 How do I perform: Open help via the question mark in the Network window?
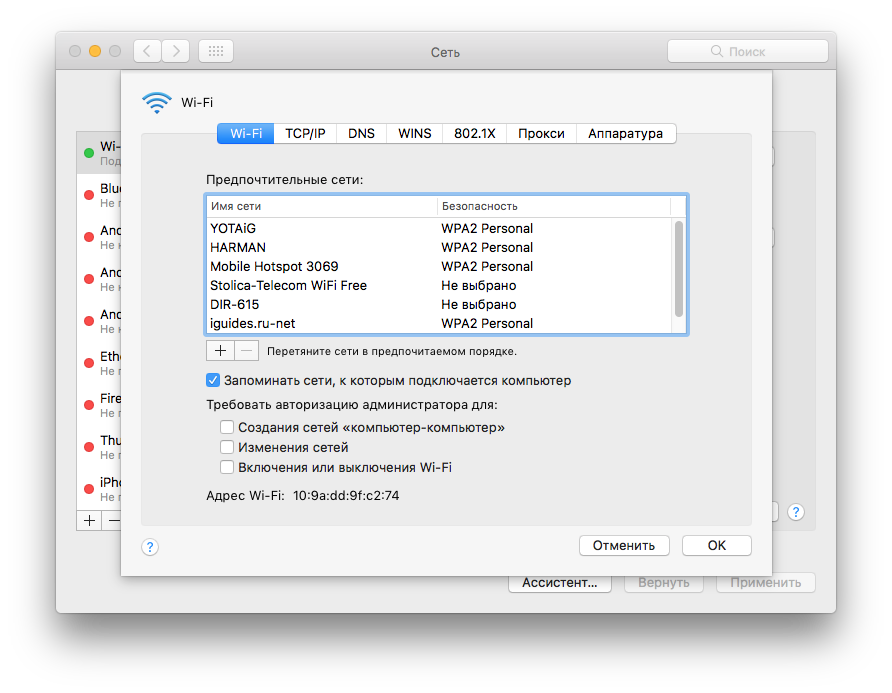tap(796, 512)
